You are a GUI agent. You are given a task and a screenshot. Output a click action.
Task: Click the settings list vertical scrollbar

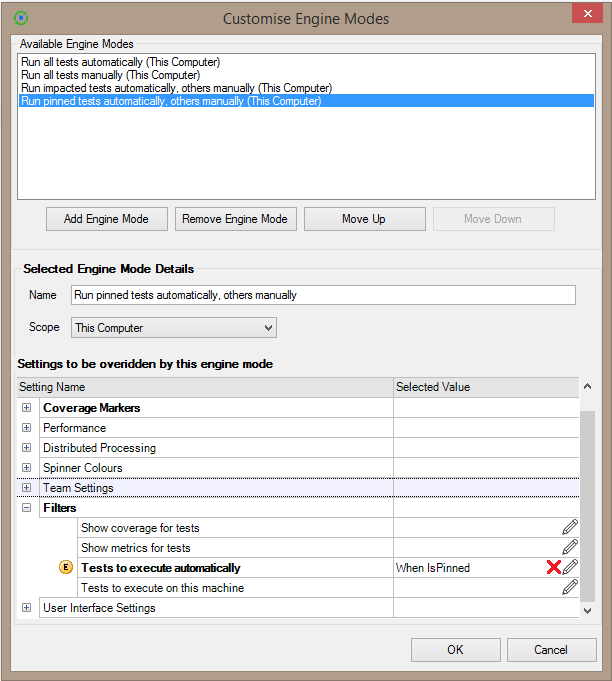pyautogui.click(x=587, y=500)
